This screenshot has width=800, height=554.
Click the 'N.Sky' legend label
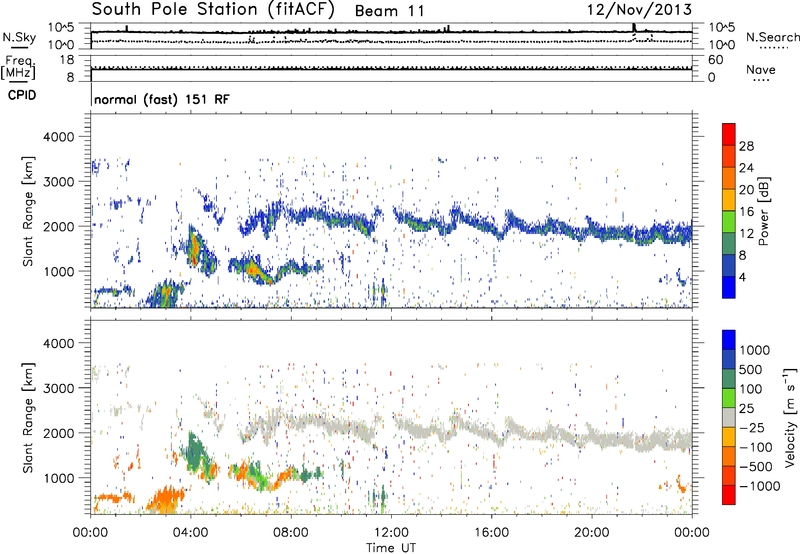tap(19, 37)
